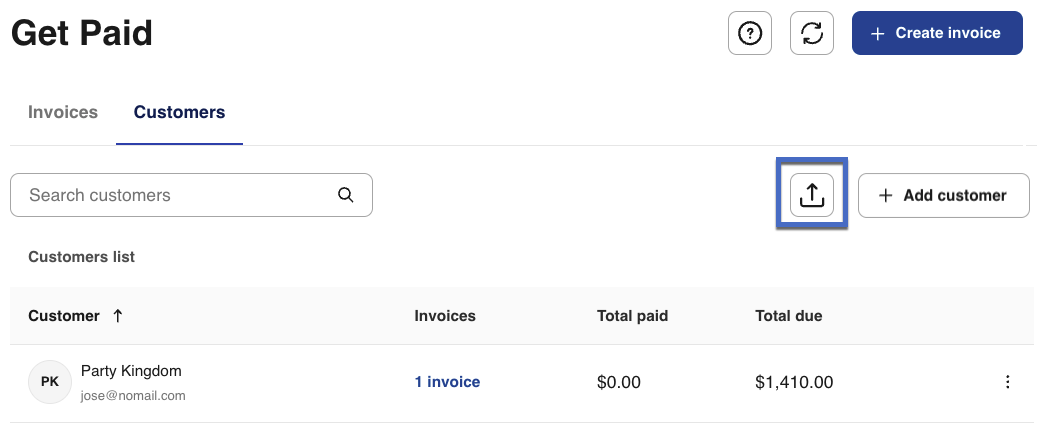The height and width of the screenshot is (439, 1040).
Task: Click the Invoices column header
Action: pyautogui.click(x=445, y=316)
